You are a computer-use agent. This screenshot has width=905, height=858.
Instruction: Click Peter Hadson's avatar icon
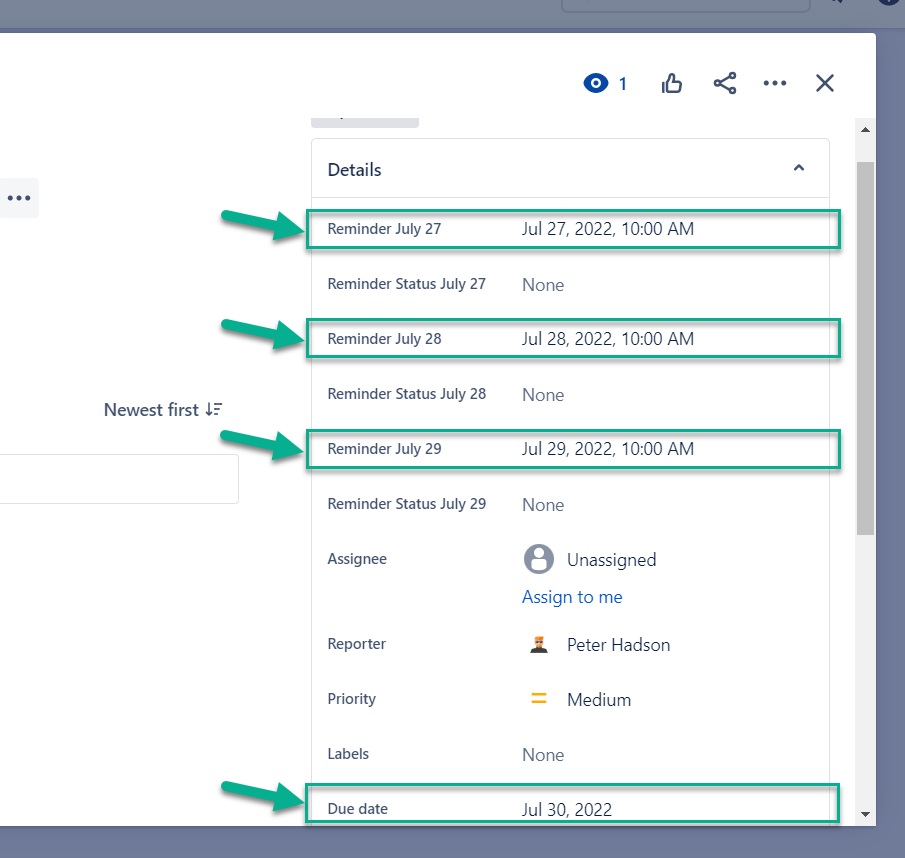[x=538, y=645]
